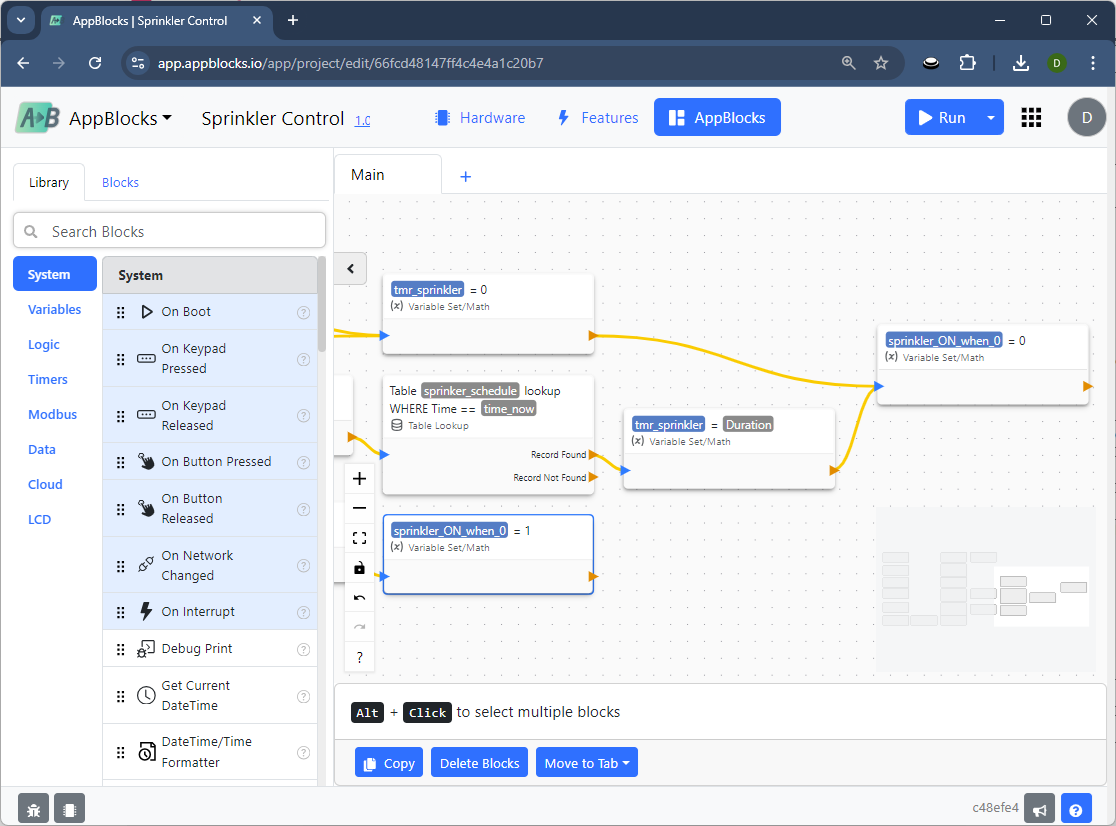Open the AppBlocks logo dropdown menu
The image size is (1116, 826).
pos(95,118)
